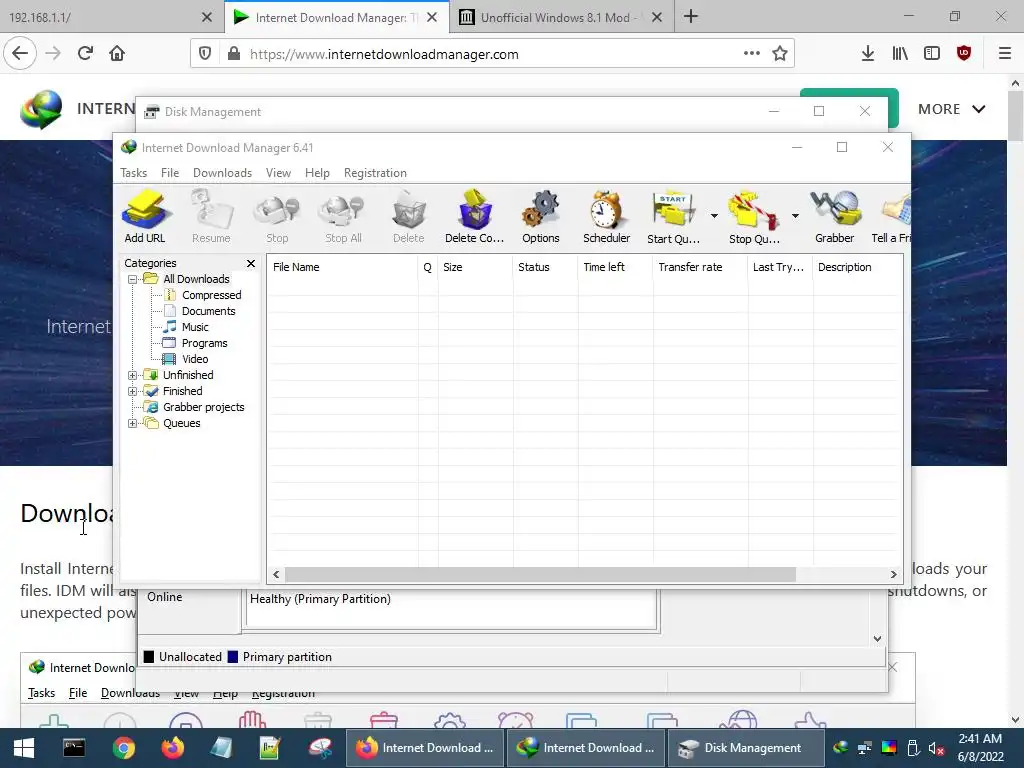Click the list scroll right arrow

click(x=893, y=575)
